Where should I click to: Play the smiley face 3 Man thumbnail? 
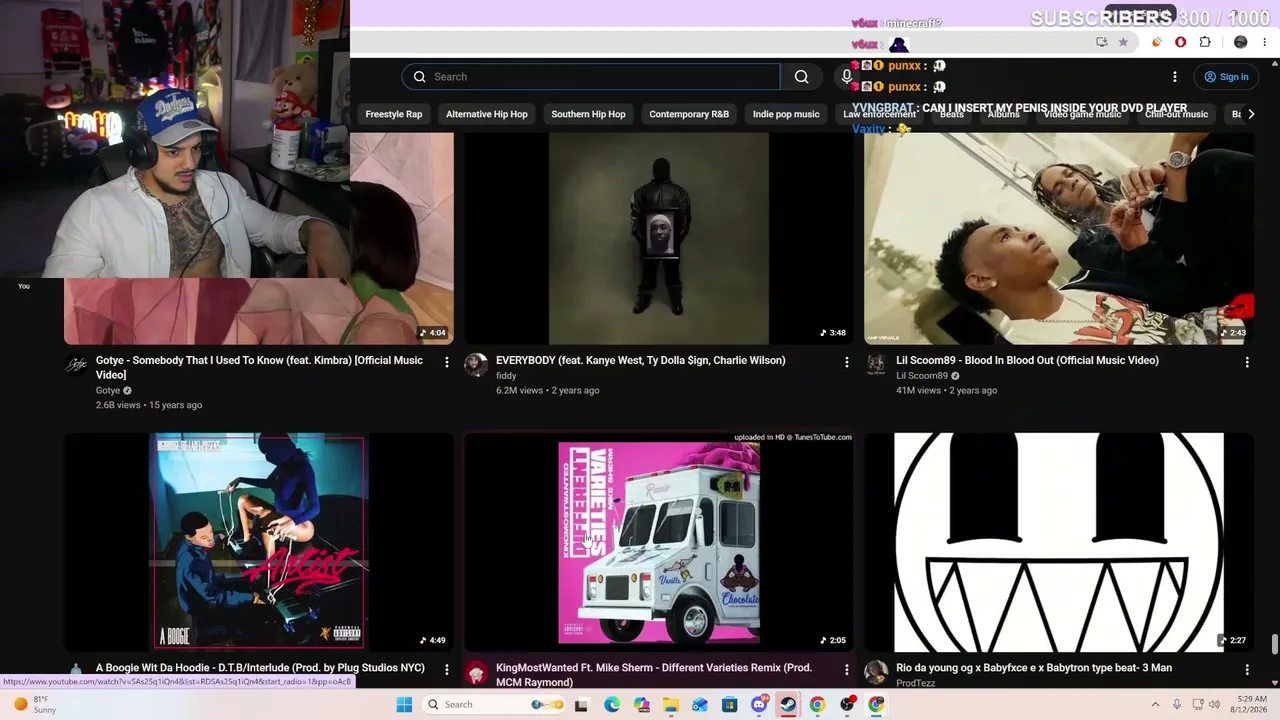[x=1059, y=542]
